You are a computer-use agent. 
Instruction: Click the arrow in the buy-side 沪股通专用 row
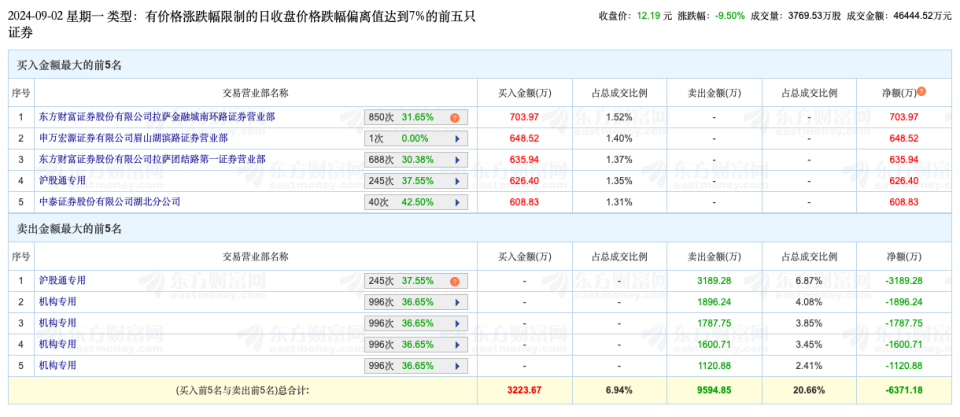click(455, 180)
